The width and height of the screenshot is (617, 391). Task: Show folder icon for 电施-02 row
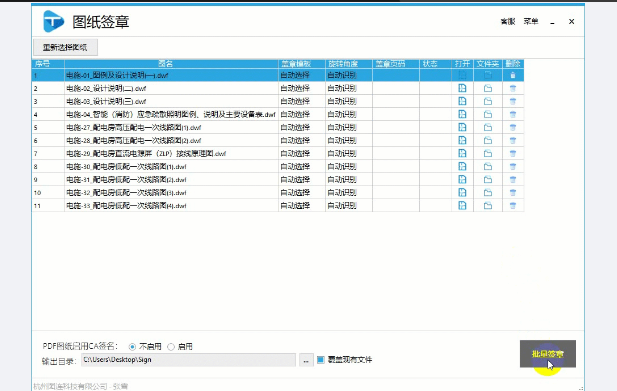pyautogui.click(x=488, y=89)
